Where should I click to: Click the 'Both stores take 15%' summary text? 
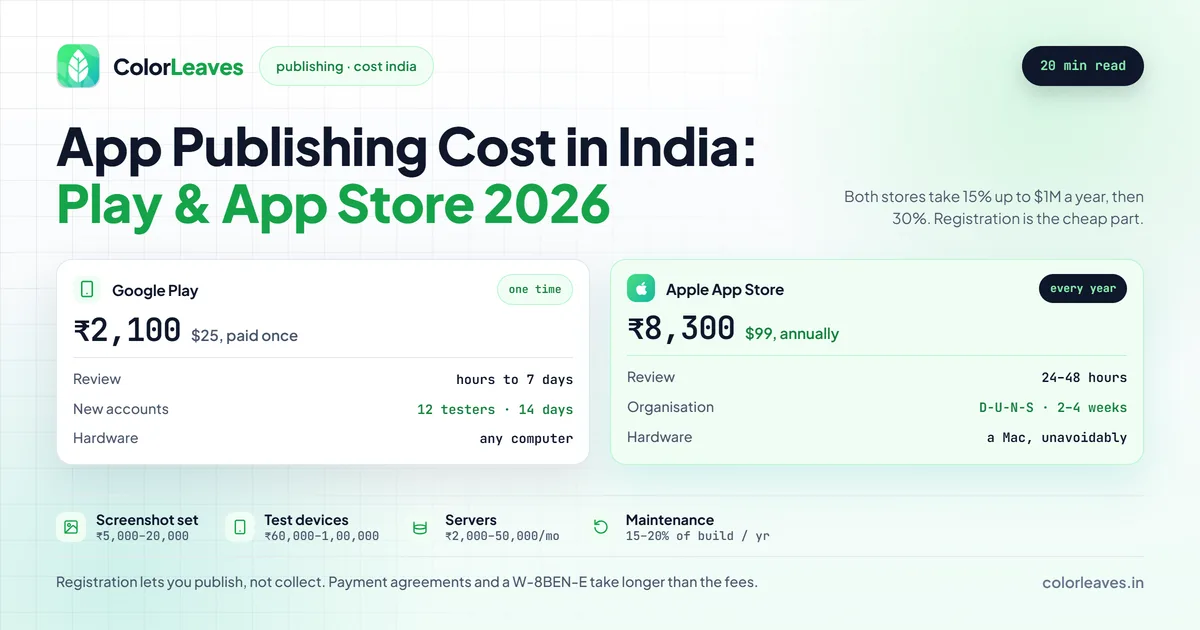click(x=994, y=207)
